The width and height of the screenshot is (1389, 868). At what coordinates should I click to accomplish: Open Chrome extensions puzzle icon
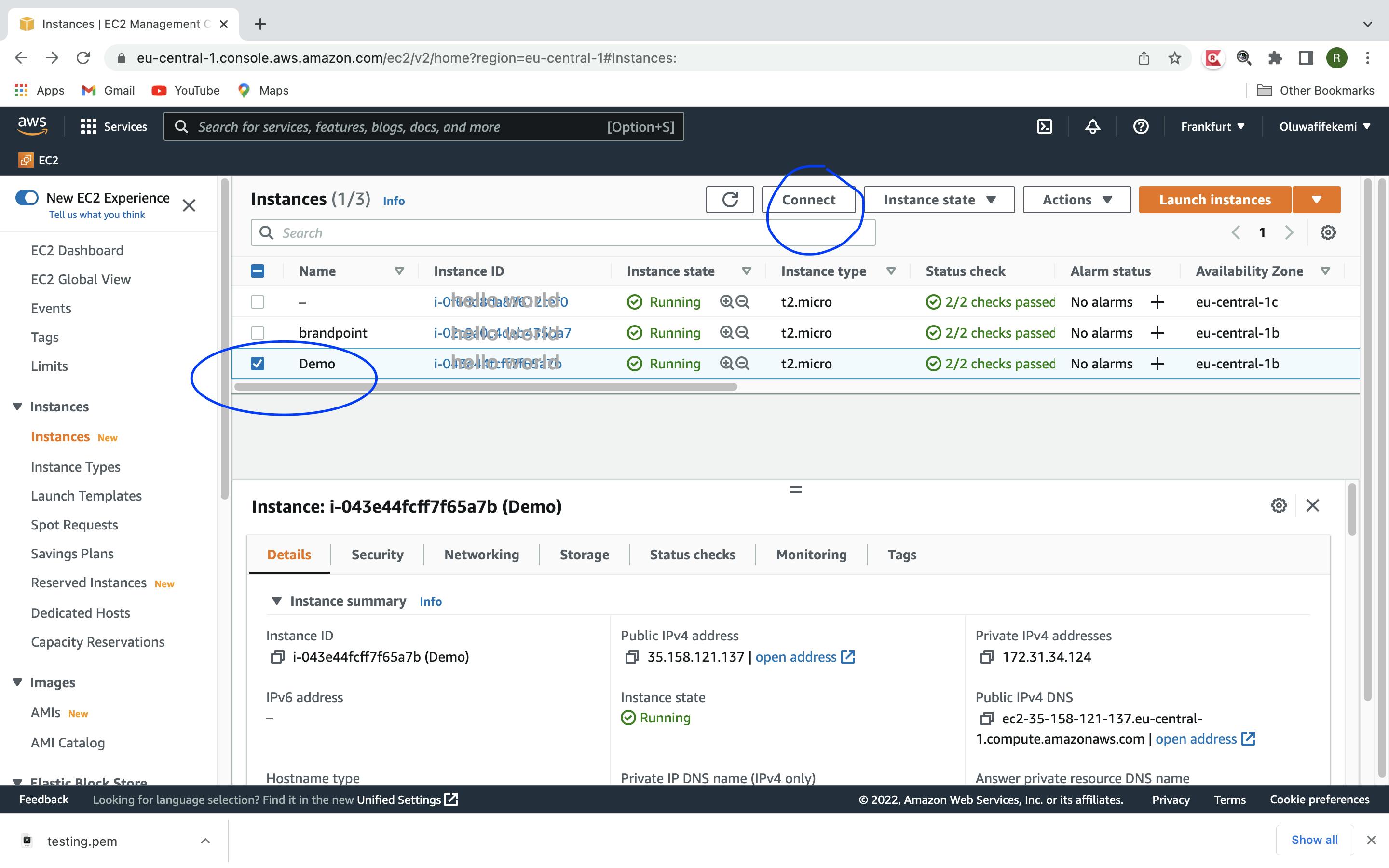1275,58
